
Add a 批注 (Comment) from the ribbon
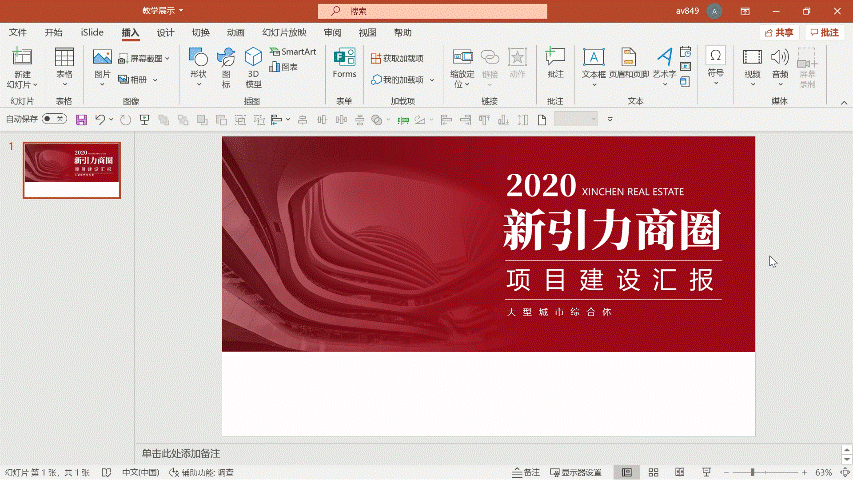pyautogui.click(x=555, y=63)
